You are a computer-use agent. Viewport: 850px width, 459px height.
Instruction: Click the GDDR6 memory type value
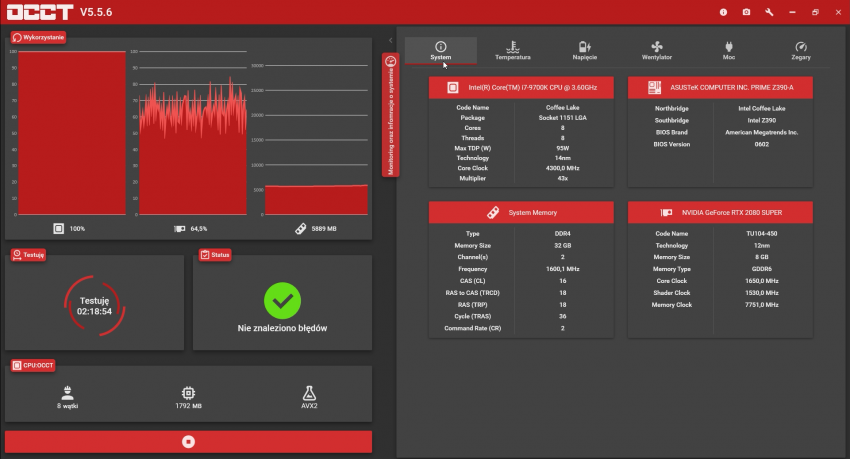tap(761, 269)
